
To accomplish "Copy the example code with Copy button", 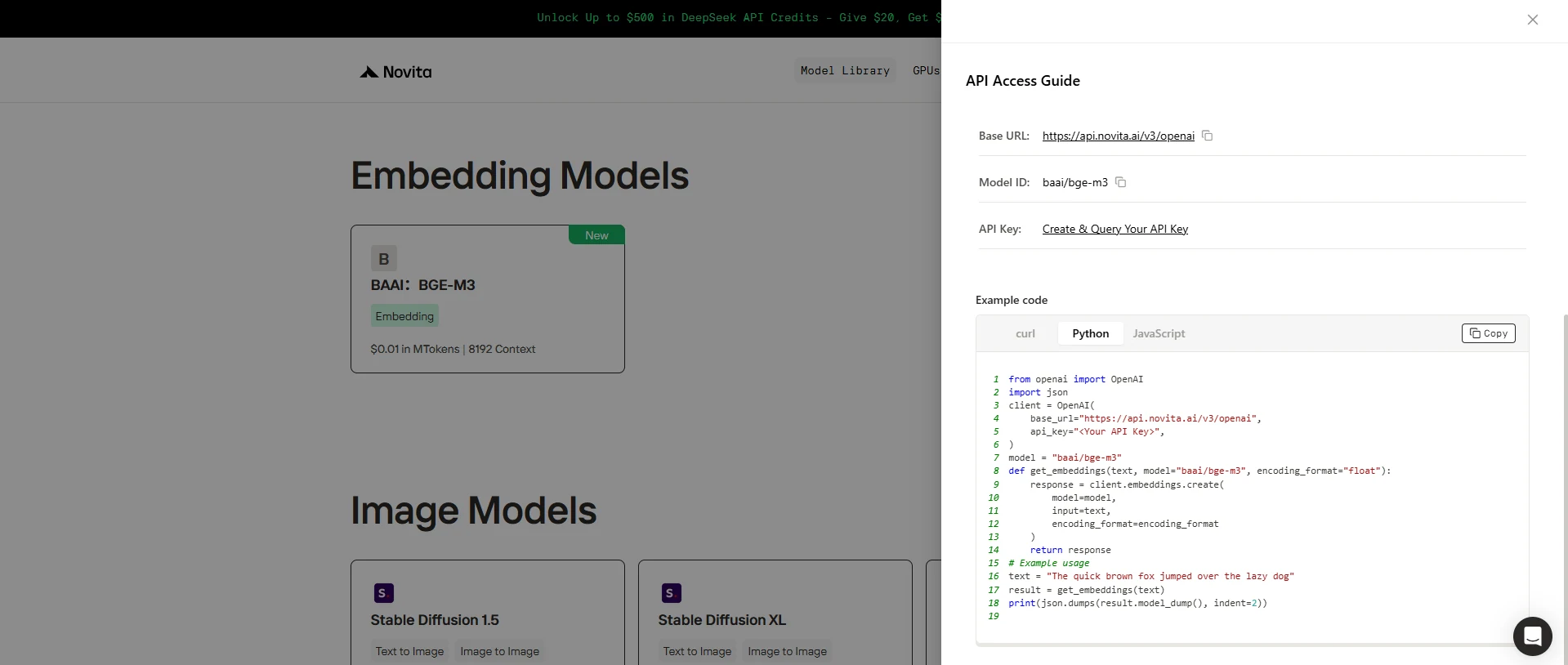I will [1488, 333].
